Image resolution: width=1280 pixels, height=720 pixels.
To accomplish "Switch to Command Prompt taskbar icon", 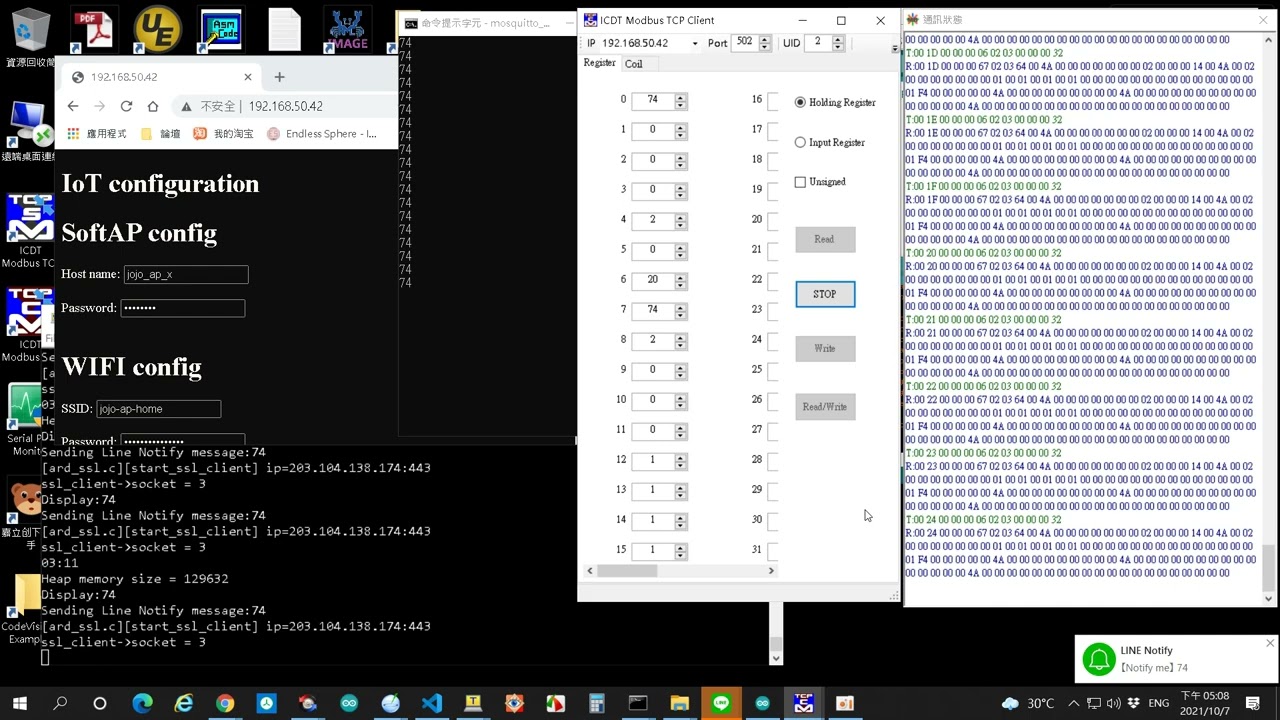I will point(638,703).
